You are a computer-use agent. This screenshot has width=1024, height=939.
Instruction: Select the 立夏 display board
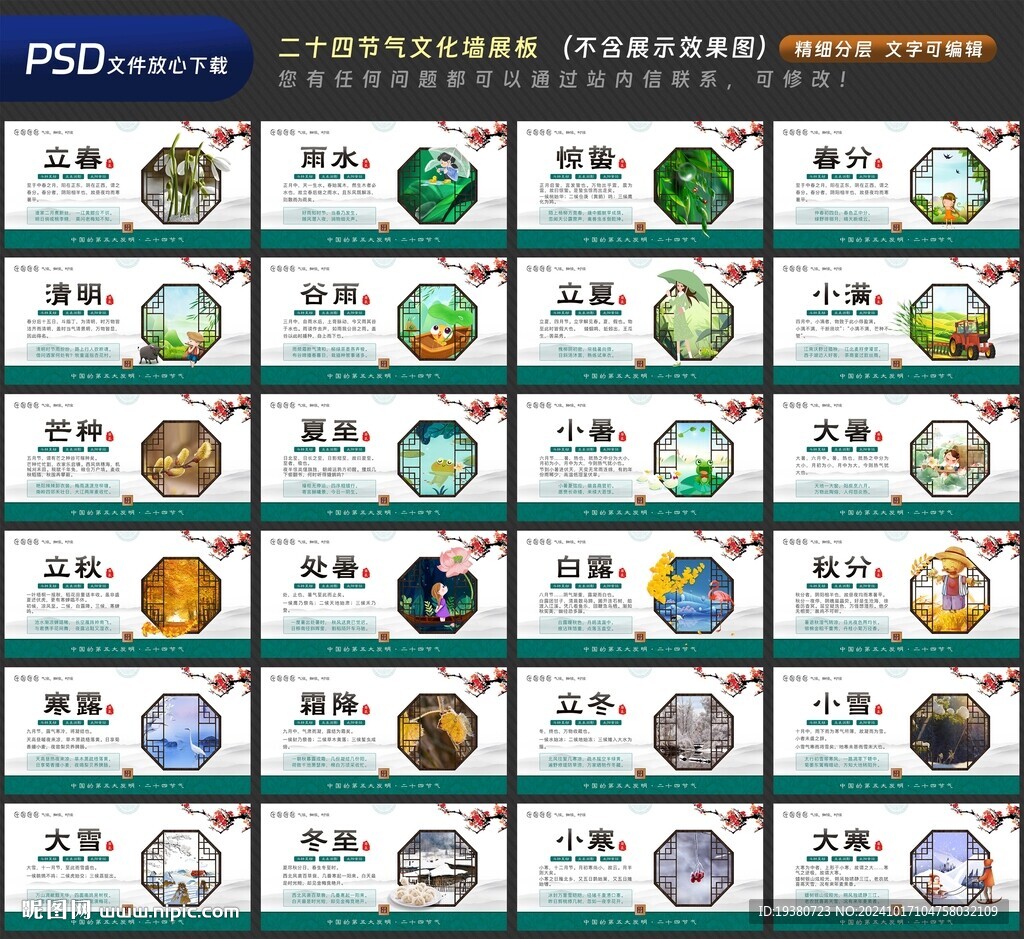(x=640, y=321)
